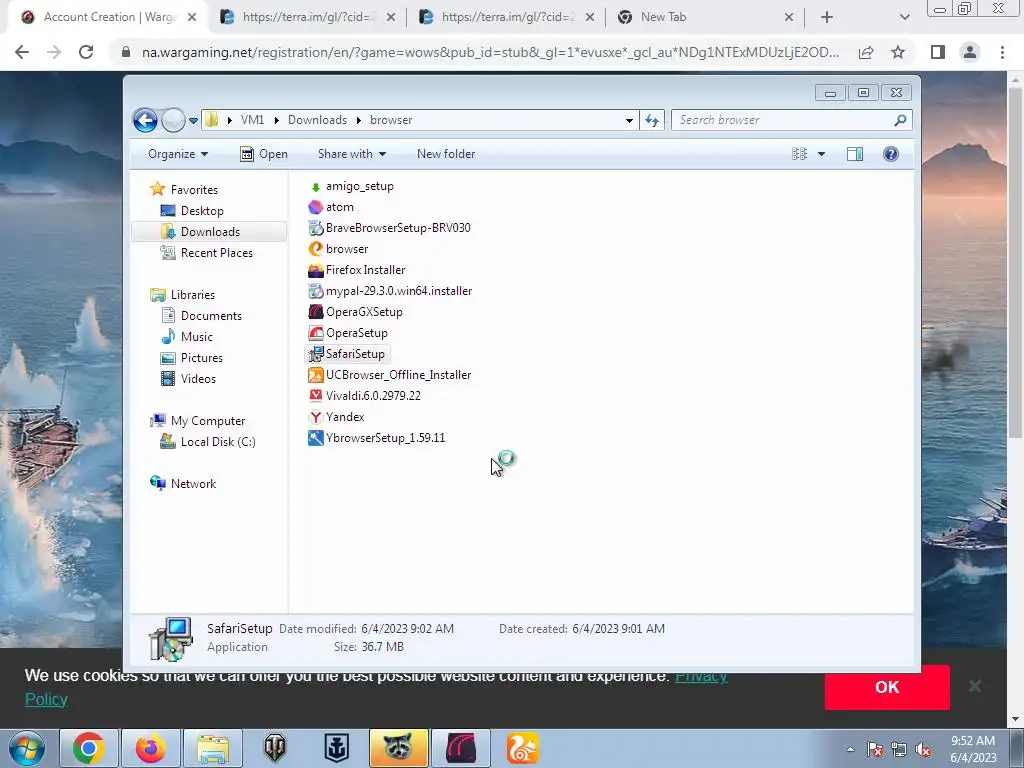Switch to Account Creation Wargaming tab

pos(109,18)
